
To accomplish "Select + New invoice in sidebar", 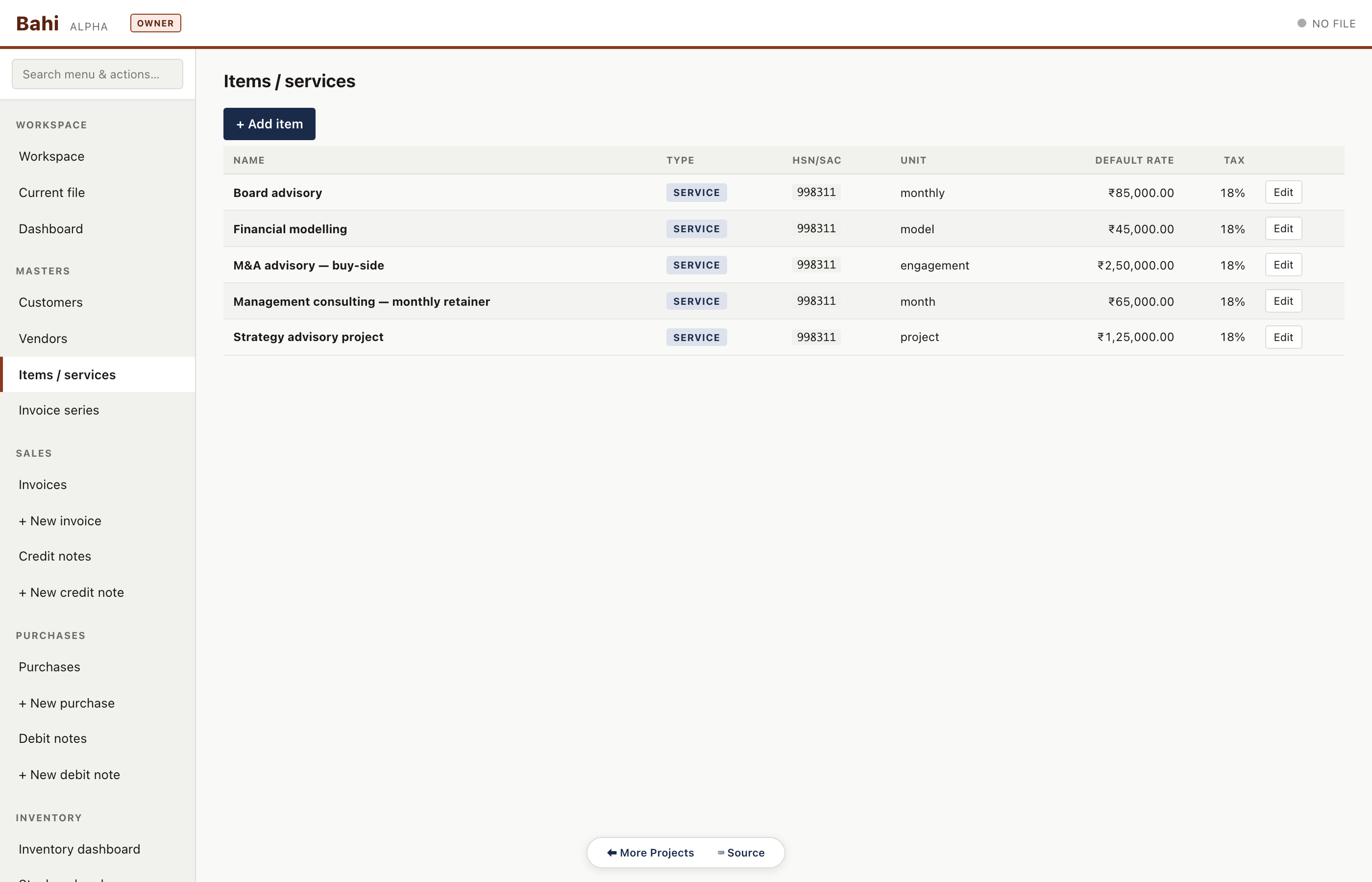I will 60,520.
